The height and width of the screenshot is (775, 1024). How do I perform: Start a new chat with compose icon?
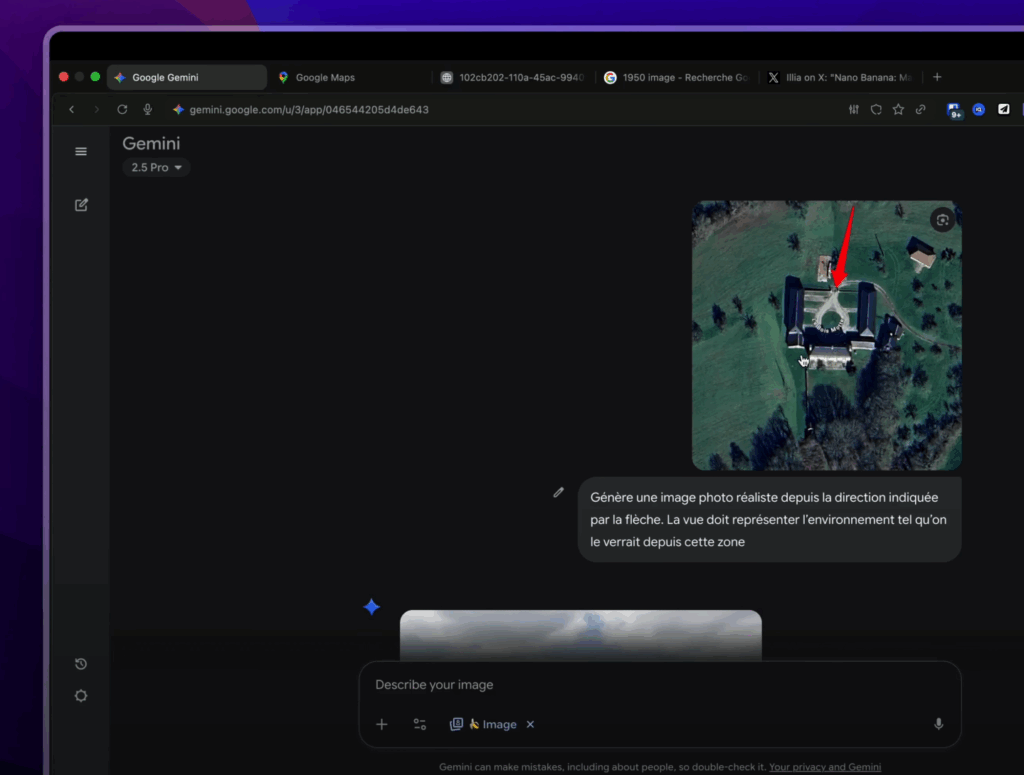pyautogui.click(x=81, y=205)
